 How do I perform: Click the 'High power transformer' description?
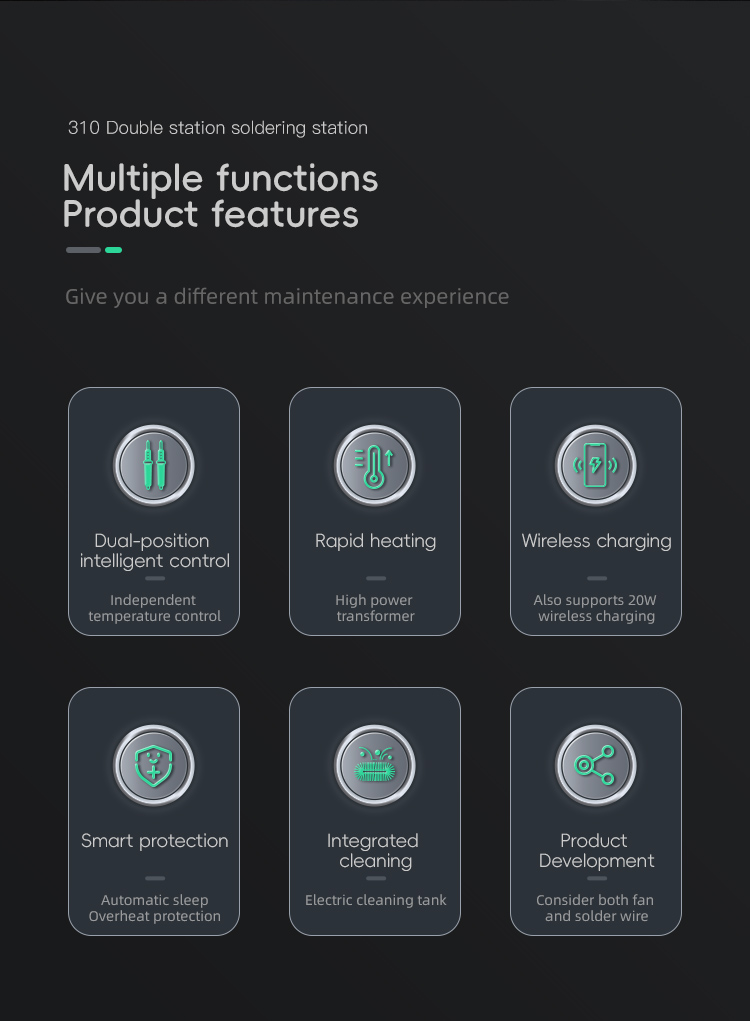coord(375,608)
